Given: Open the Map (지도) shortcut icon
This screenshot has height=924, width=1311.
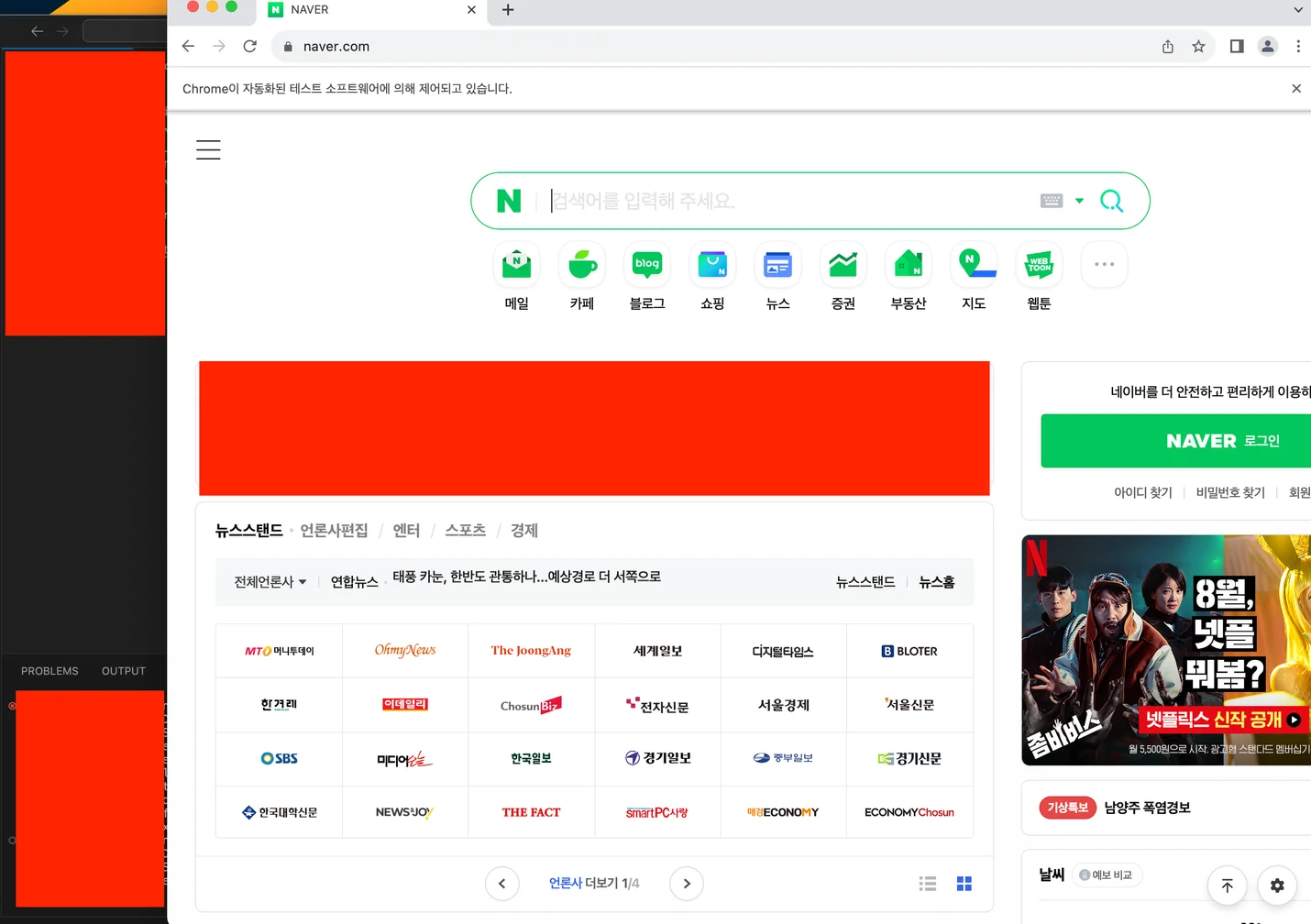Looking at the screenshot, I should 974,265.
